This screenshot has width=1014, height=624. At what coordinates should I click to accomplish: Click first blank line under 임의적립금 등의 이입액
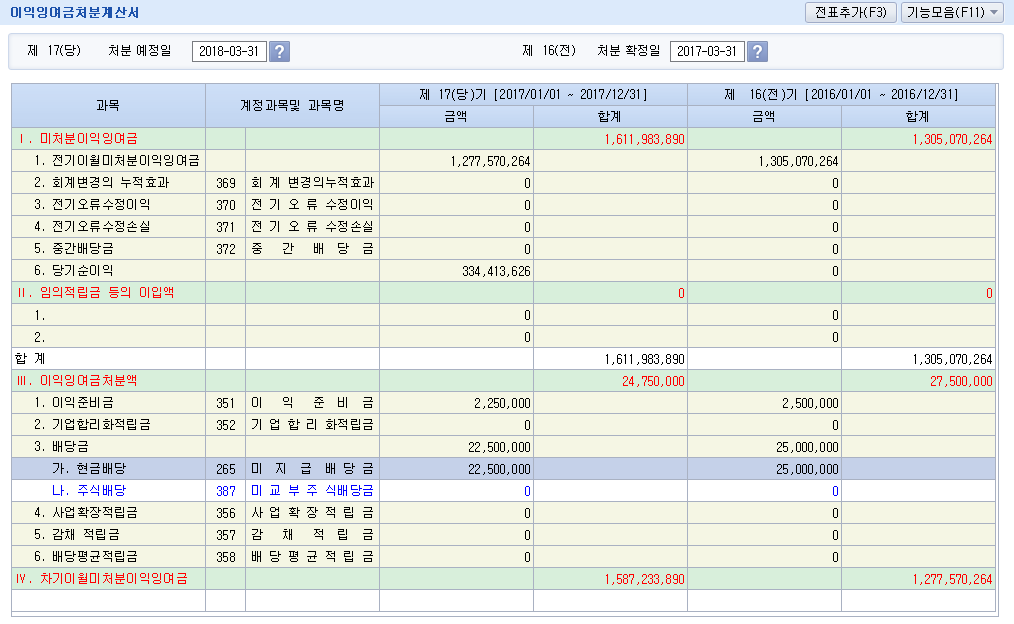[108, 314]
